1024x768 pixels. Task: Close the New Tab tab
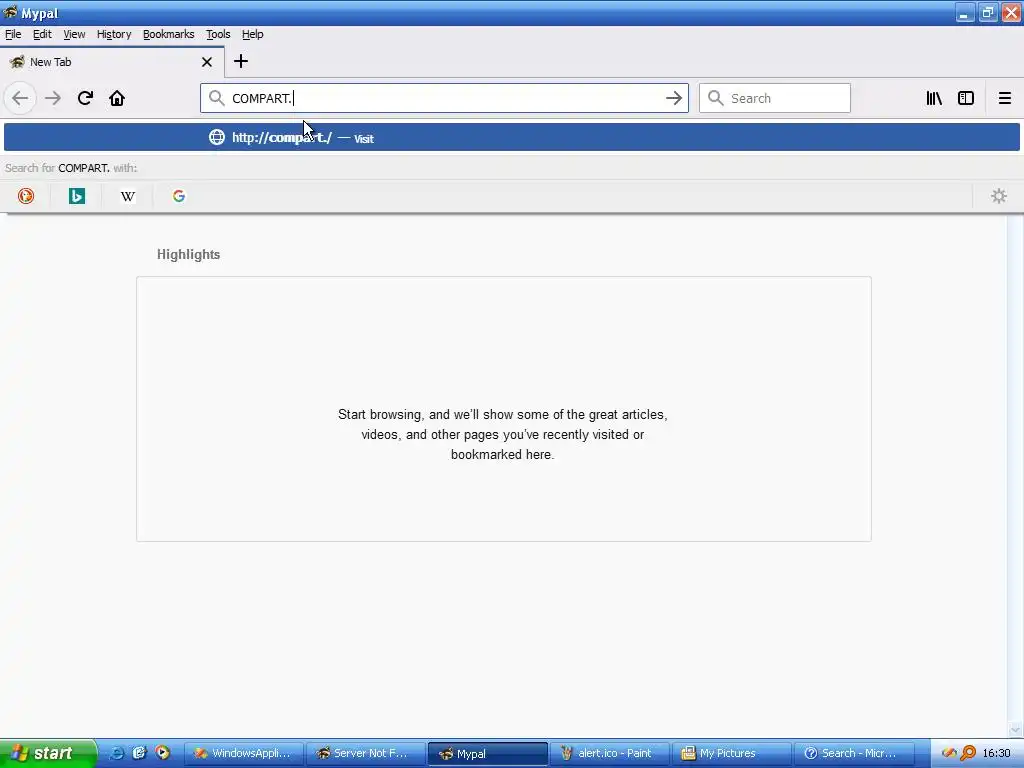pos(207,62)
